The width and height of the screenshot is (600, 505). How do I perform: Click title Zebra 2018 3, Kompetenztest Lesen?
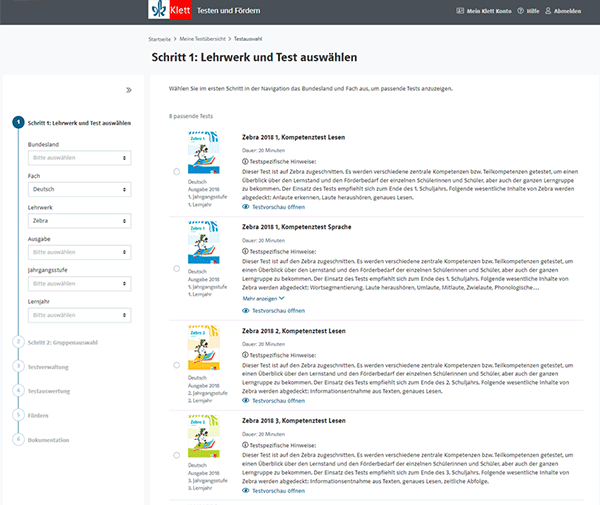(293, 420)
